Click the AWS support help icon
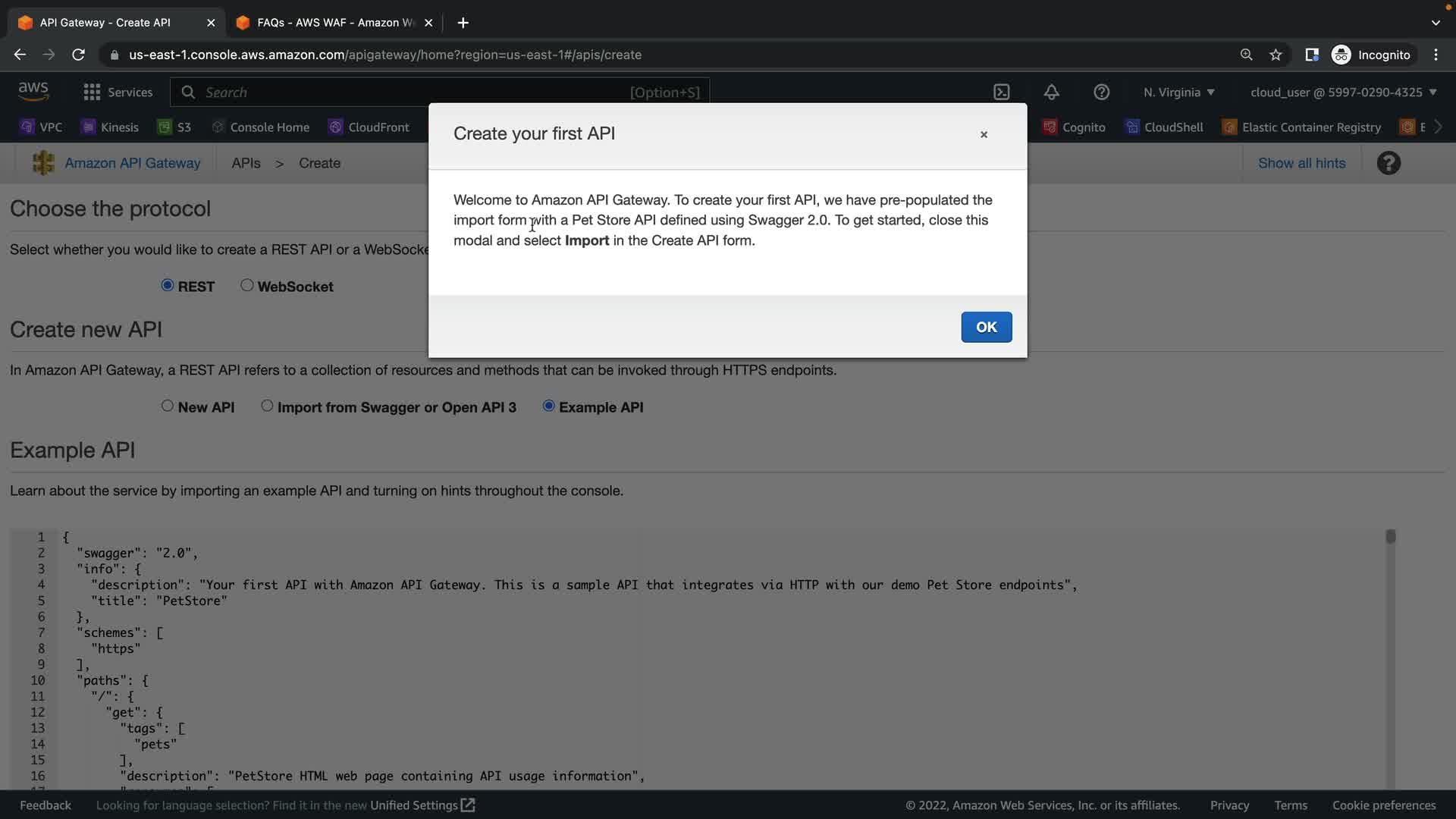The image size is (1456, 819). (1101, 92)
